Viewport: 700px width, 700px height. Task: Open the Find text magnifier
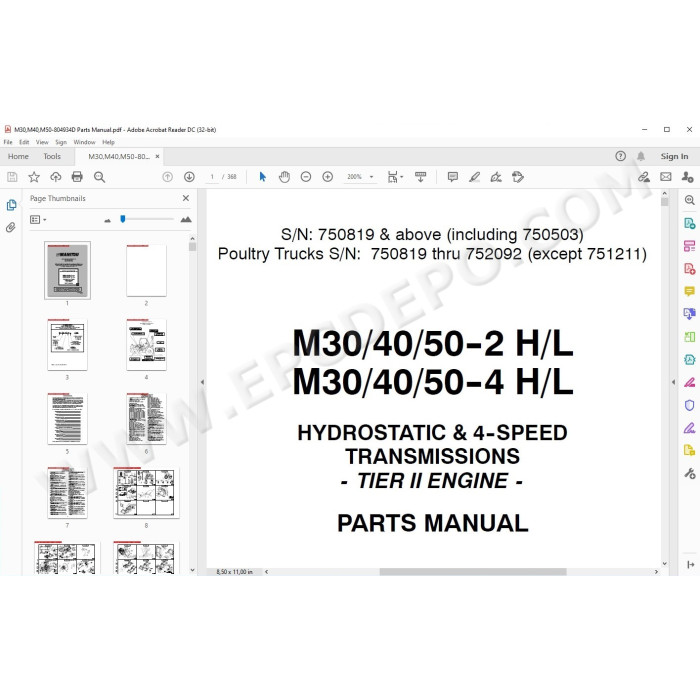pos(99,177)
